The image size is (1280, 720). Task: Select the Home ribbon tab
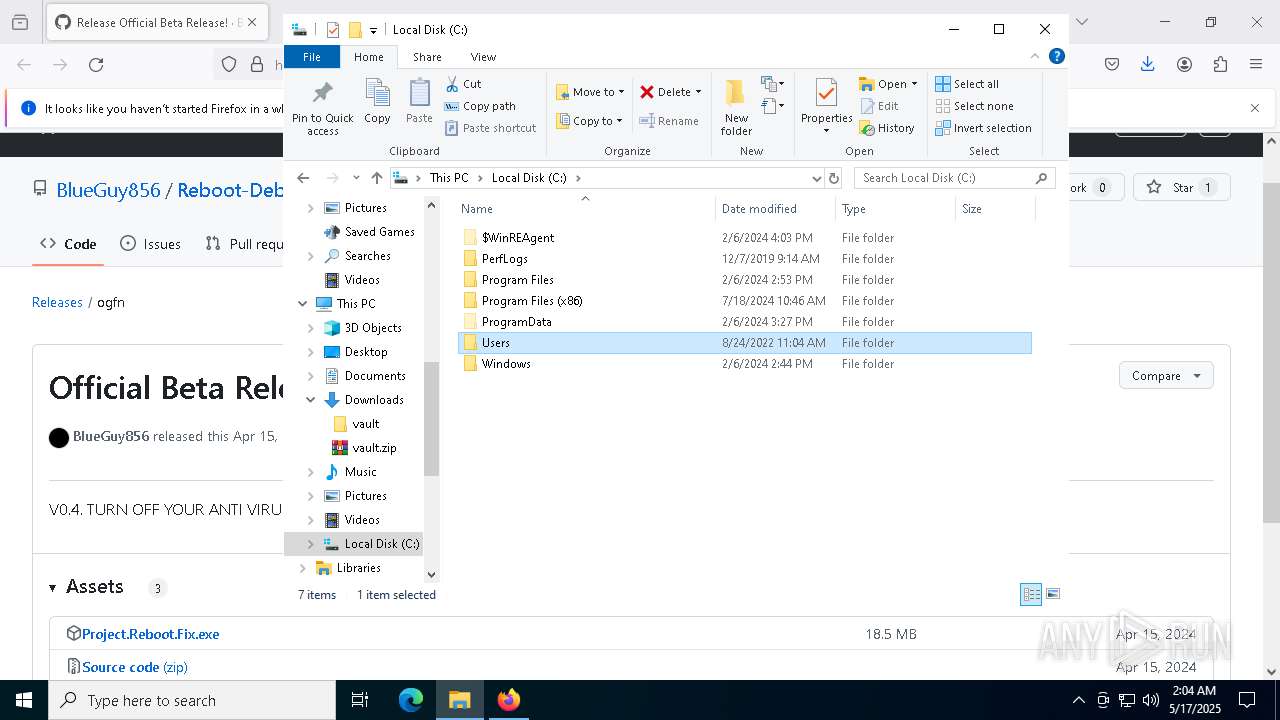(x=369, y=57)
